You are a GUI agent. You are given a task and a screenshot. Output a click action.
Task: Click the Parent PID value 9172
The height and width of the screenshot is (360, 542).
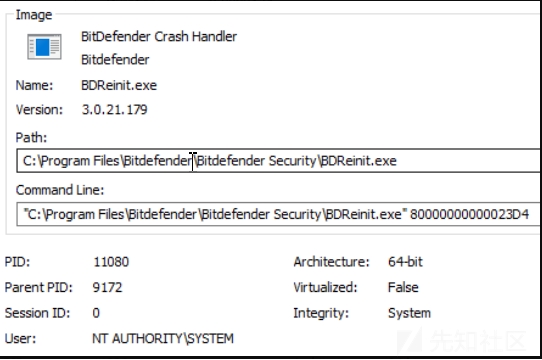[107, 287]
